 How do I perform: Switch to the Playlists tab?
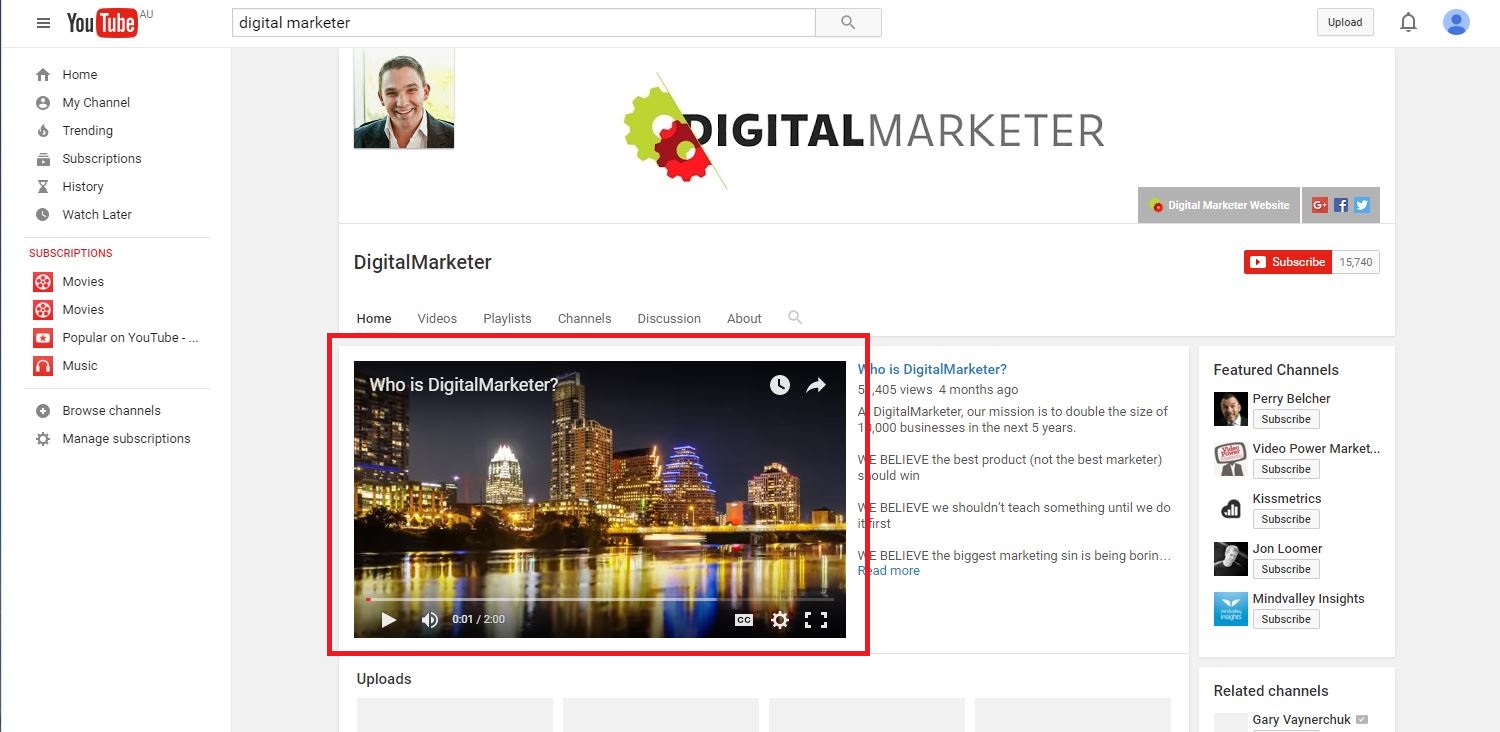point(507,318)
